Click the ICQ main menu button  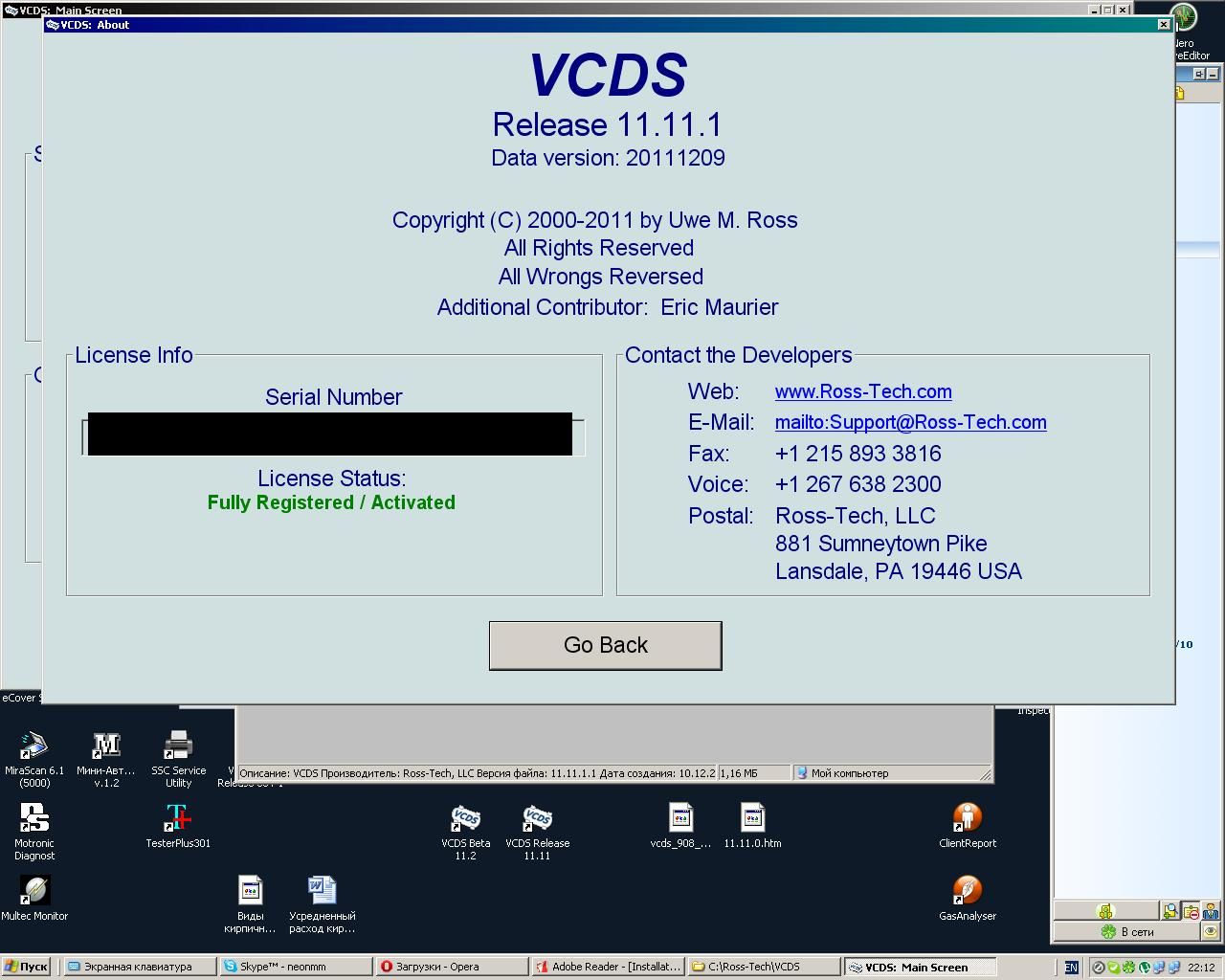[x=1106, y=911]
